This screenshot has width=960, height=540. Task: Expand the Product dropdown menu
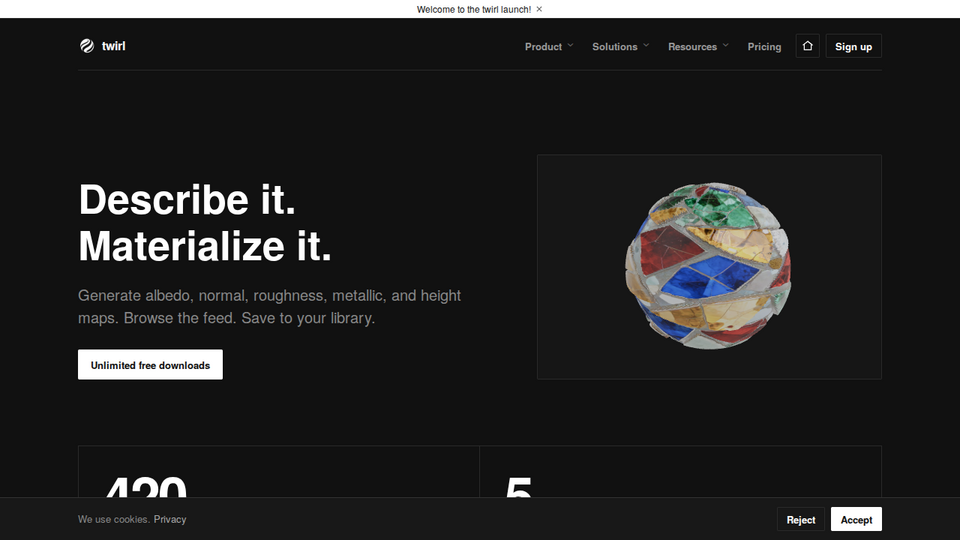click(x=549, y=47)
